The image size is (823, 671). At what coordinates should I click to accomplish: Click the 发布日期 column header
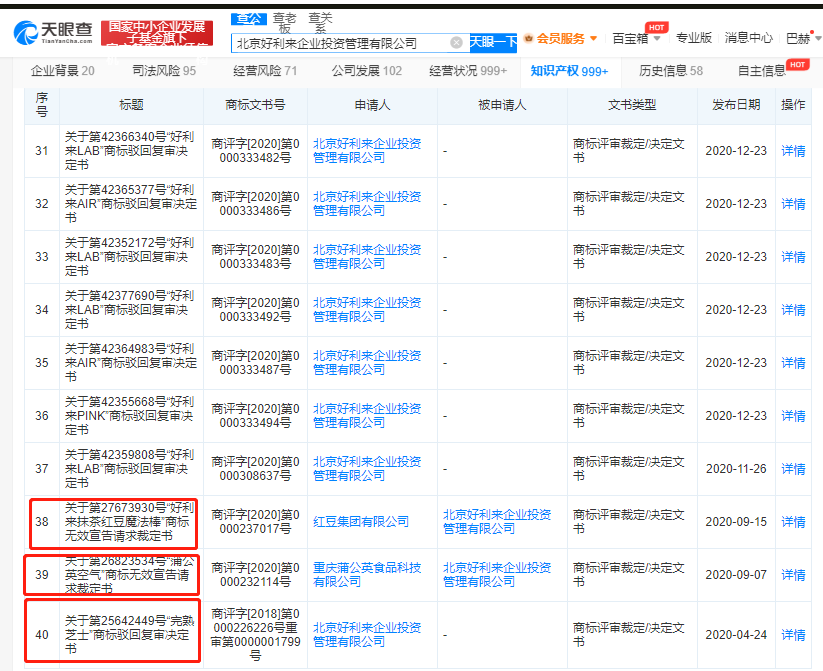pyautogui.click(x=736, y=105)
